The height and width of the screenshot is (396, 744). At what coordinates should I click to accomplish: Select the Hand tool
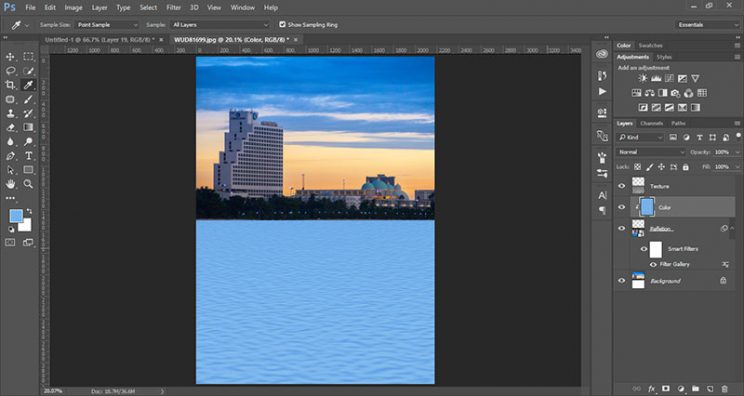(x=10, y=184)
